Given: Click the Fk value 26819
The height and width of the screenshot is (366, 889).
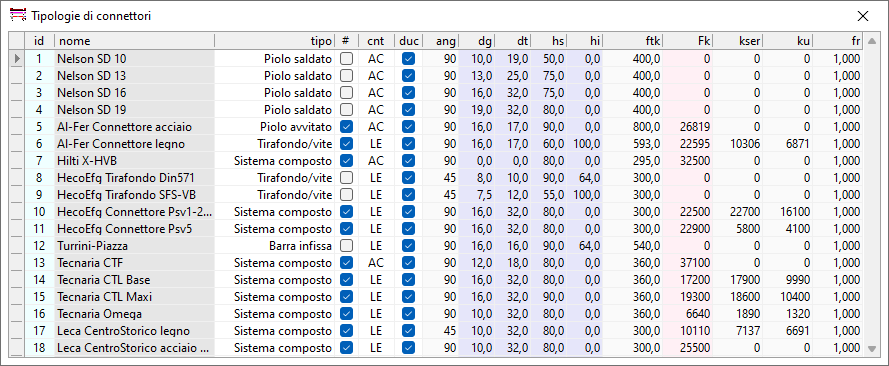Looking at the screenshot, I should (688, 126).
